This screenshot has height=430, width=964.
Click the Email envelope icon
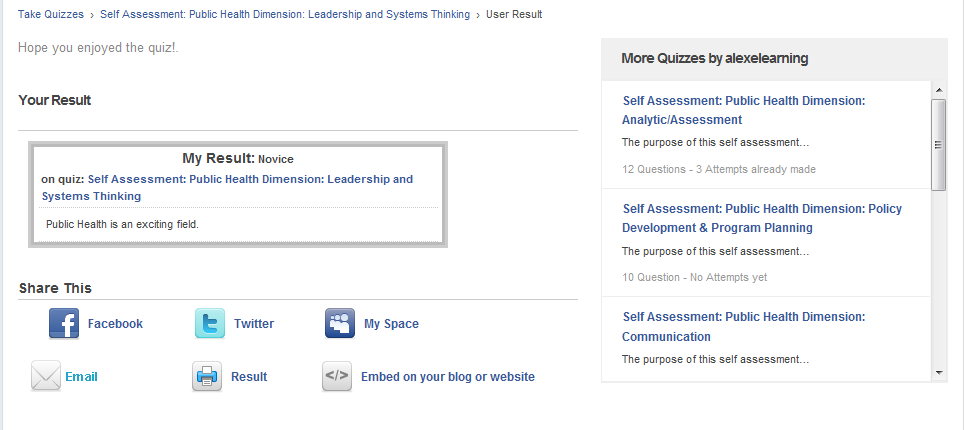tap(46, 376)
